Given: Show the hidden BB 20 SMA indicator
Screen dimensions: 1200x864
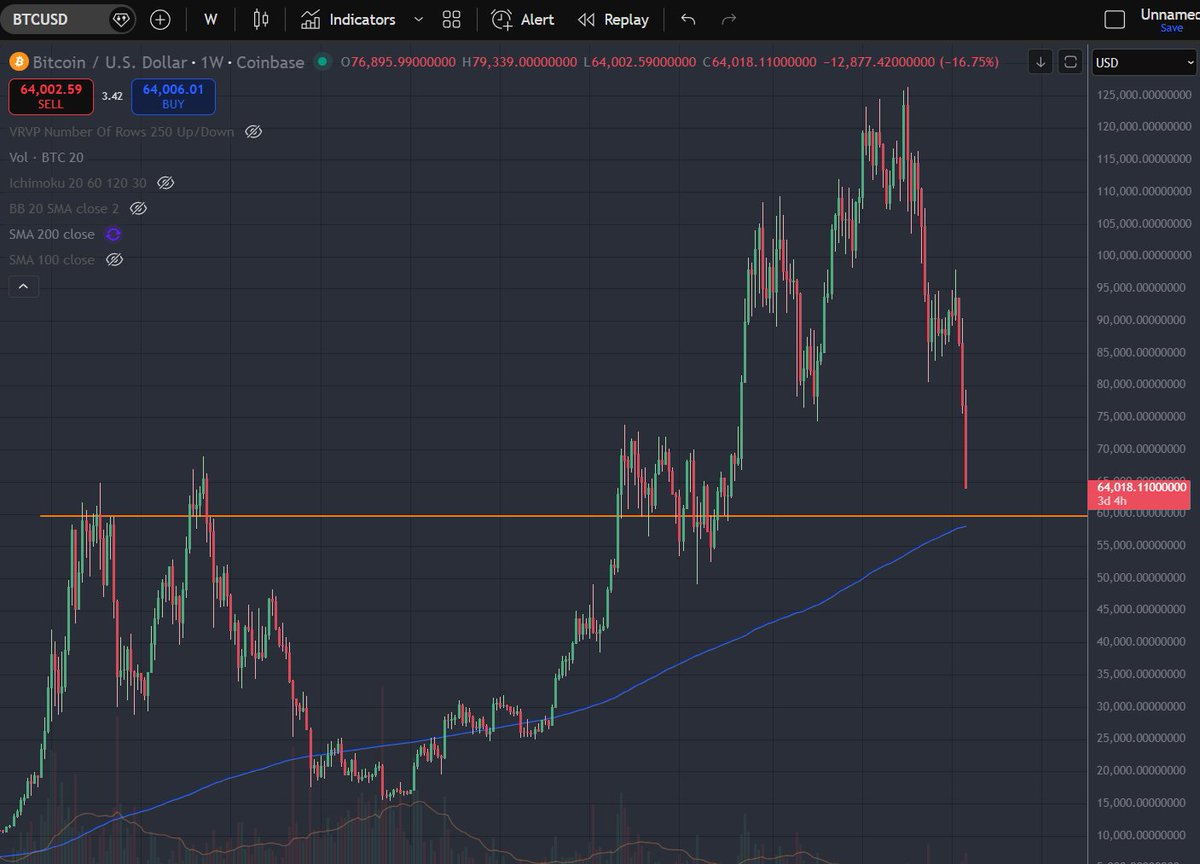Looking at the screenshot, I should pos(139,208).
